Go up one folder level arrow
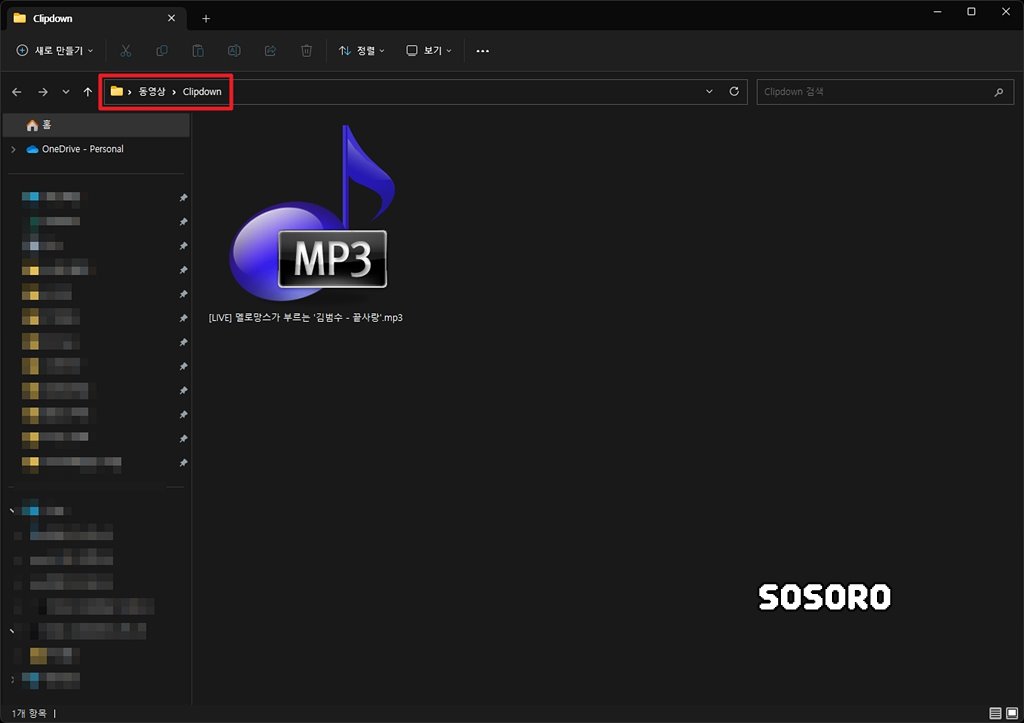 (88, 92)
